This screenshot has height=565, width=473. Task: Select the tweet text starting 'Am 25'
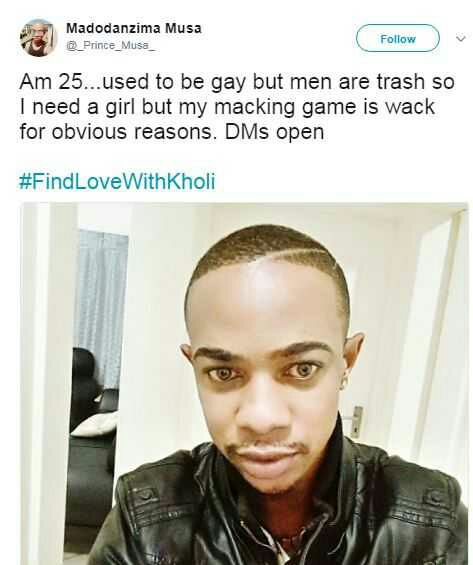(237, 107)
